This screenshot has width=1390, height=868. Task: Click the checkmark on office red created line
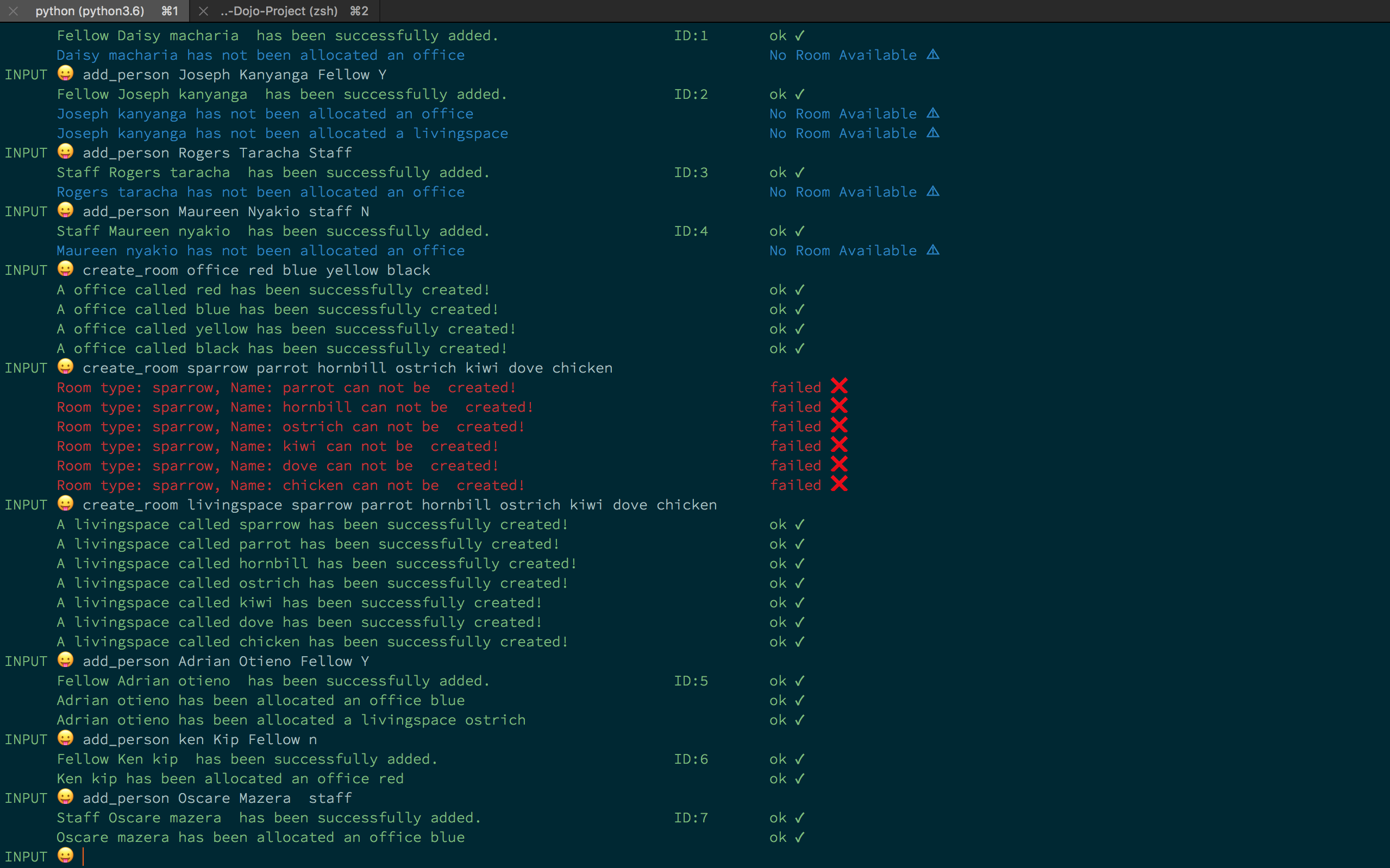coord(800,290)
